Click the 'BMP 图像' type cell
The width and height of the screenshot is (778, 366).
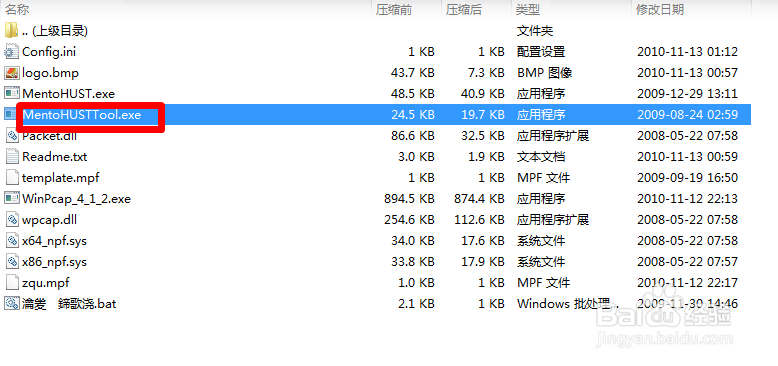click(544, 73)
